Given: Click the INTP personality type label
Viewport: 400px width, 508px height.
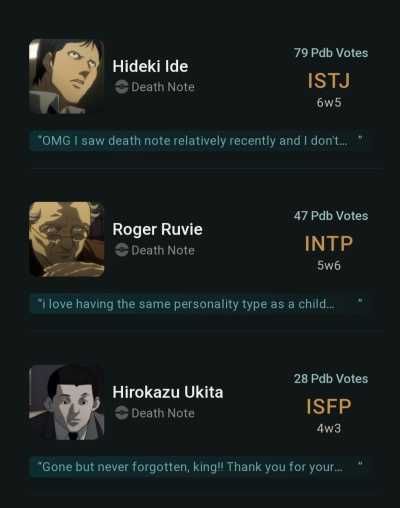Looking at the screenshot, I should [x=329, y=243].
